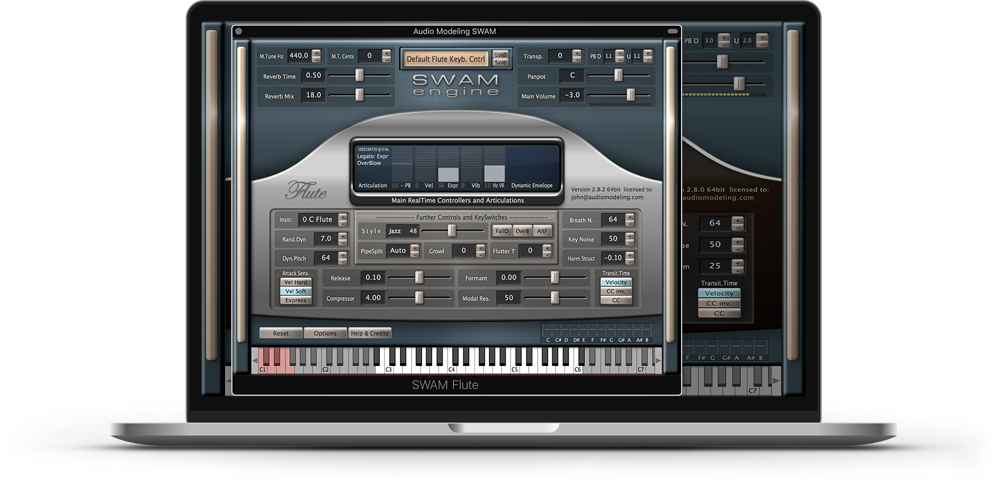This screenshot has width=1000, height=488.
Task: Increase U 2.0 in background window
Action: coord(762,36)
